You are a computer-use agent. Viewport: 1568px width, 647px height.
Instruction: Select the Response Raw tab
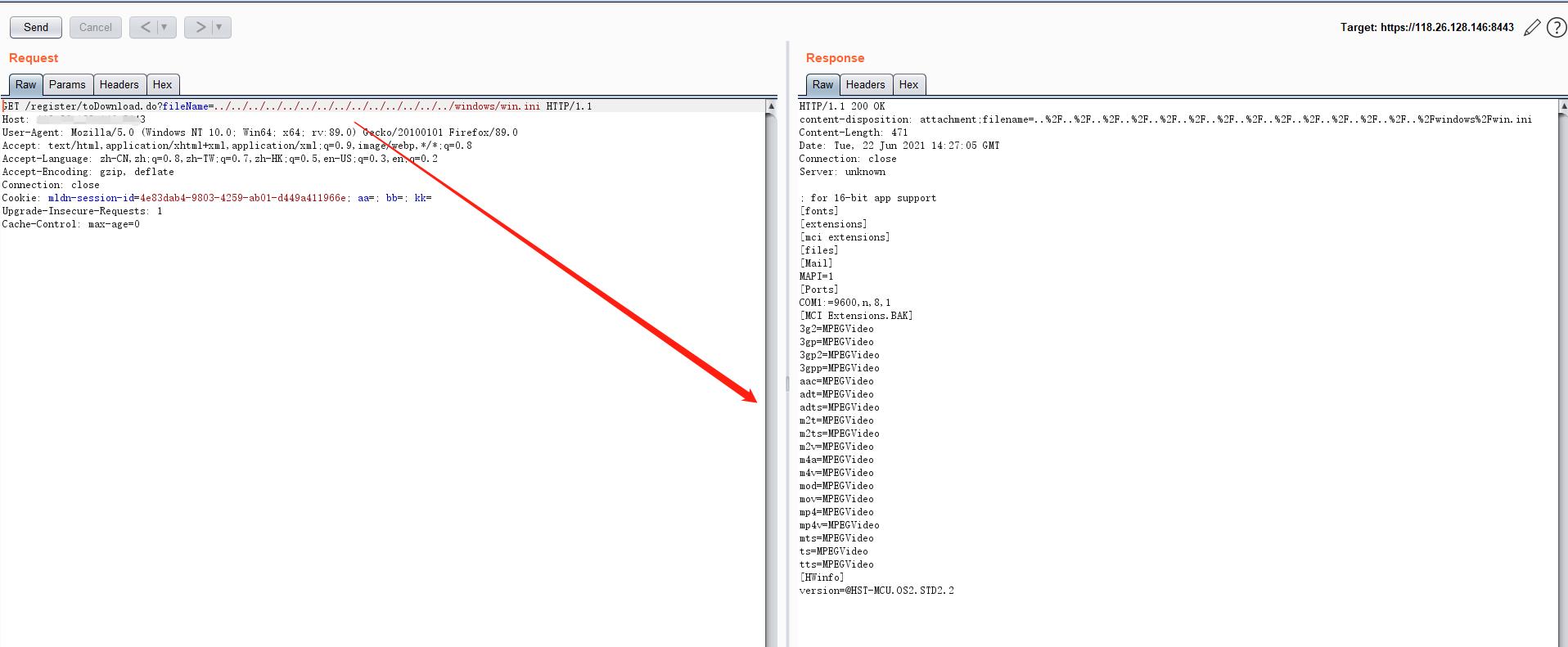822,84
